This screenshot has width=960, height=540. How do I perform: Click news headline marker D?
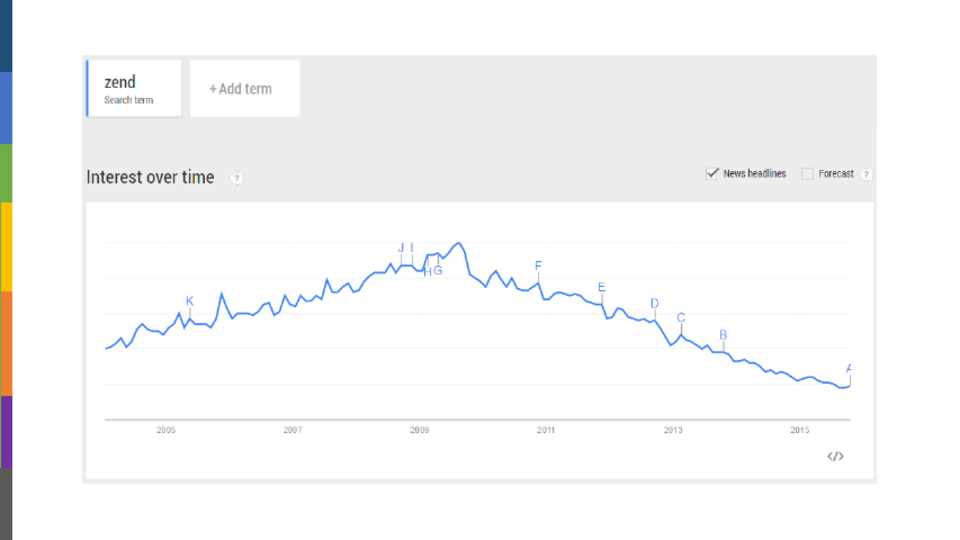point(654,303)
